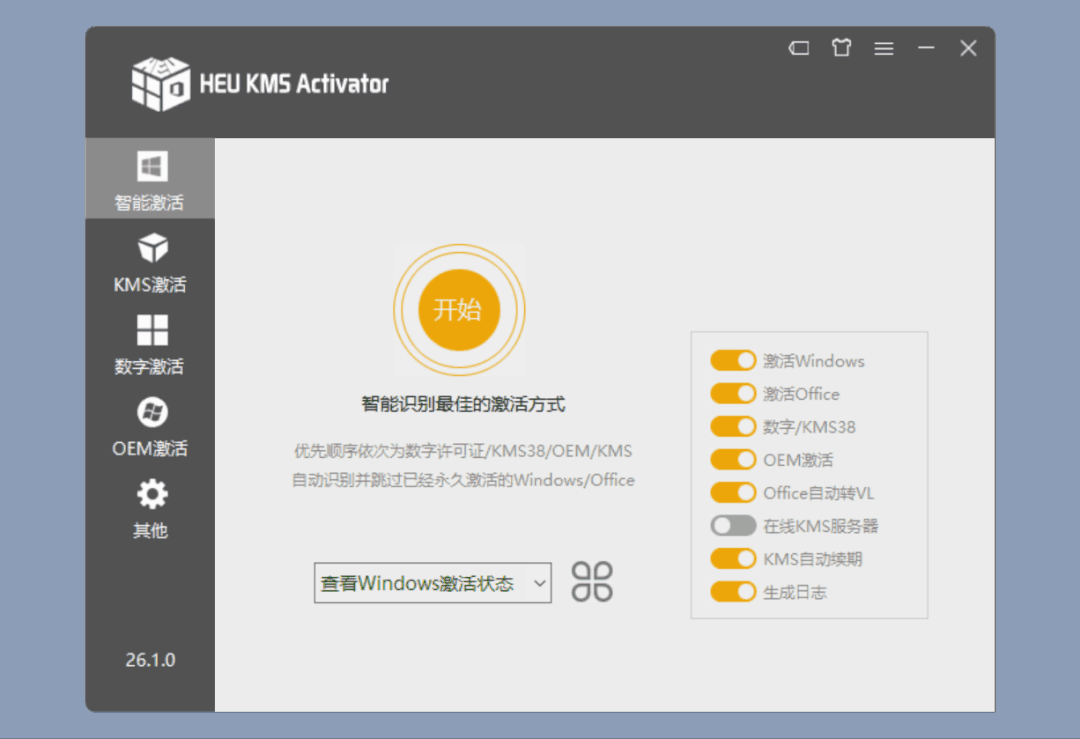Open the skin shirt icon

pyautogui.click(x=841, y=48)
